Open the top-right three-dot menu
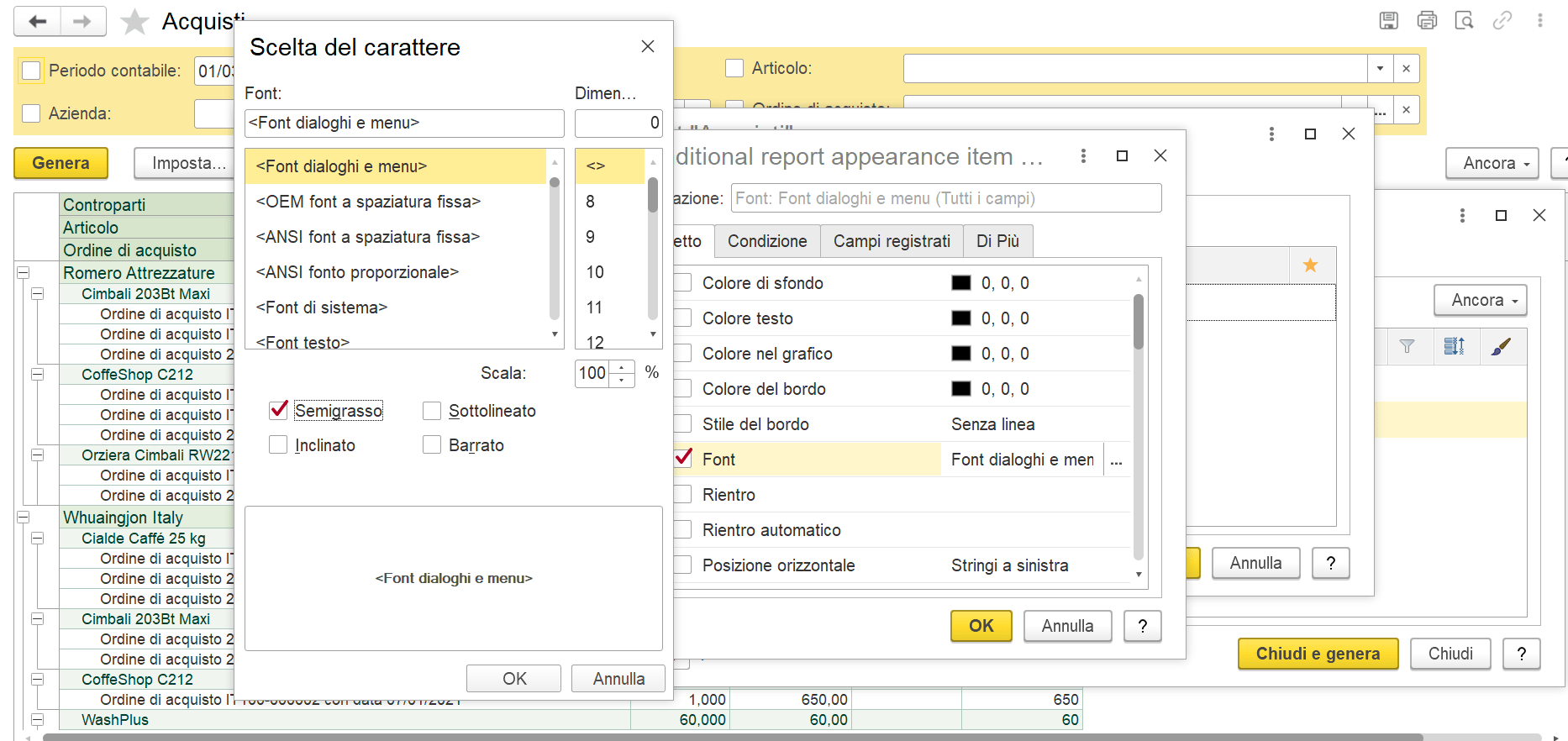 coord(1540,20)
